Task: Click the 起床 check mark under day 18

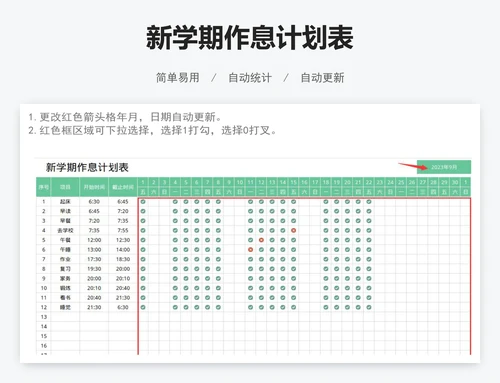Action: (326, 202)
